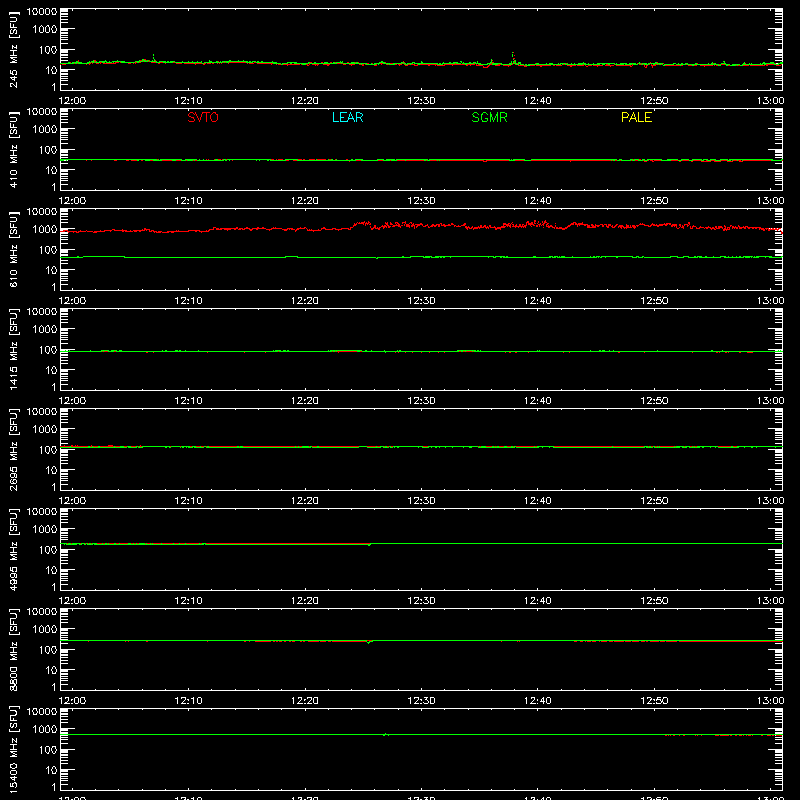This screenshot has height=800, width=800.
Task: Click the green SGMR station label
Action: tap(489, 117)
